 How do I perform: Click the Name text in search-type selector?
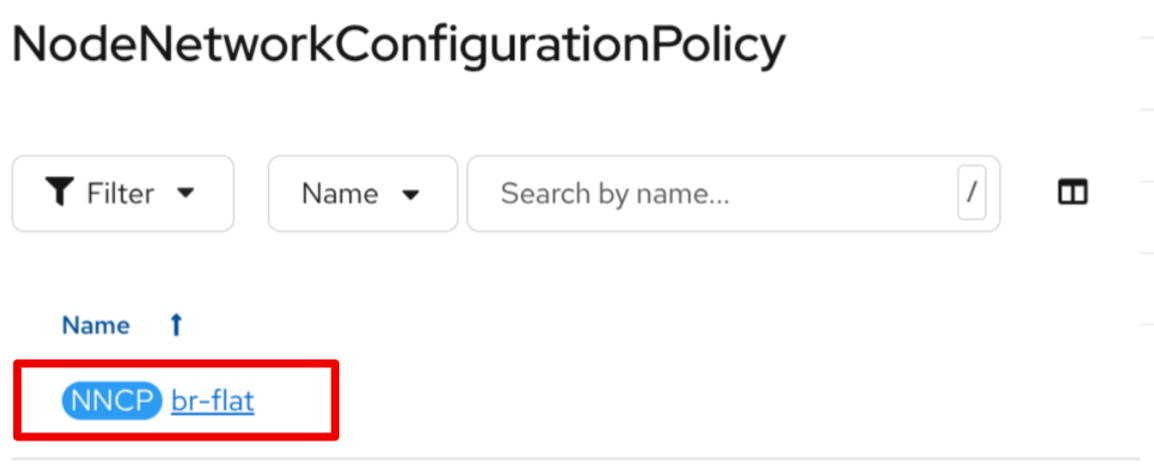(x=339, y=193)
